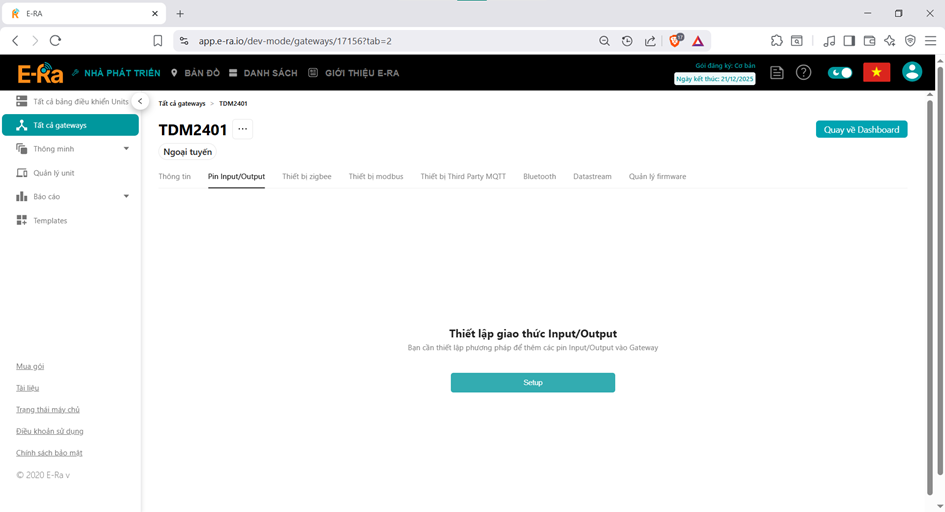Expand the Báo cáo sidebar menu
Image resolution: width=945 pixels, height=512 pixels.
click(x=126, y=197)
